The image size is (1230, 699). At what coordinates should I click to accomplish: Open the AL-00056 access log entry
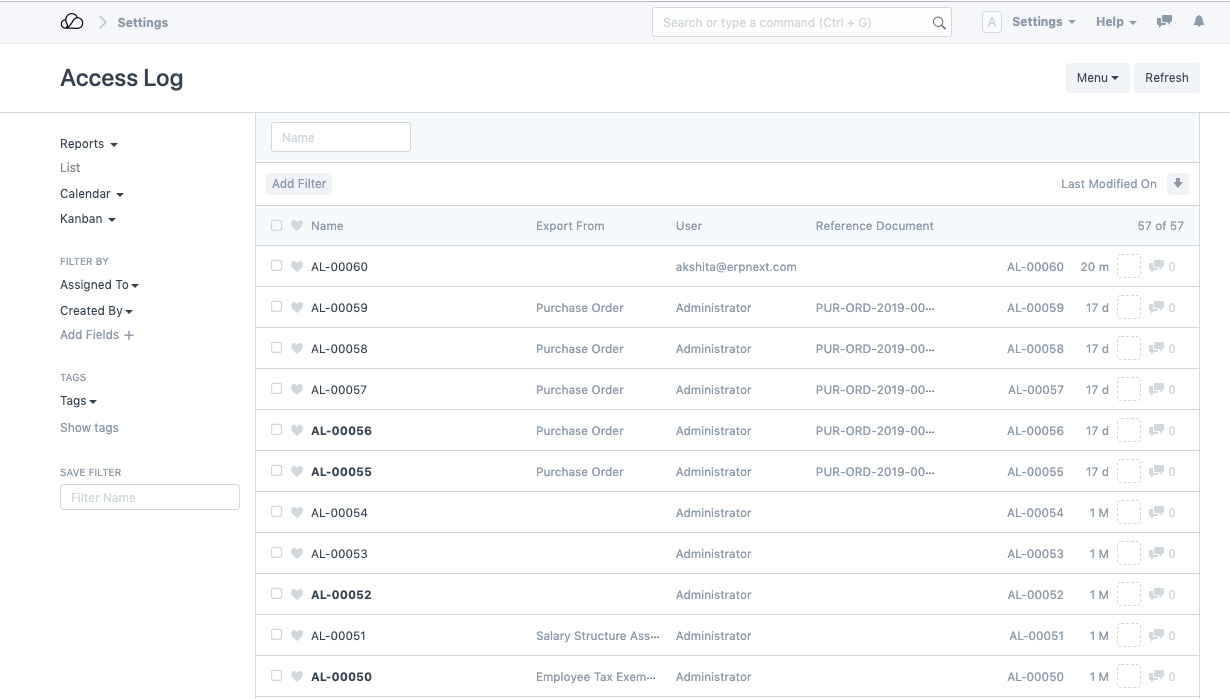point(341,431)
